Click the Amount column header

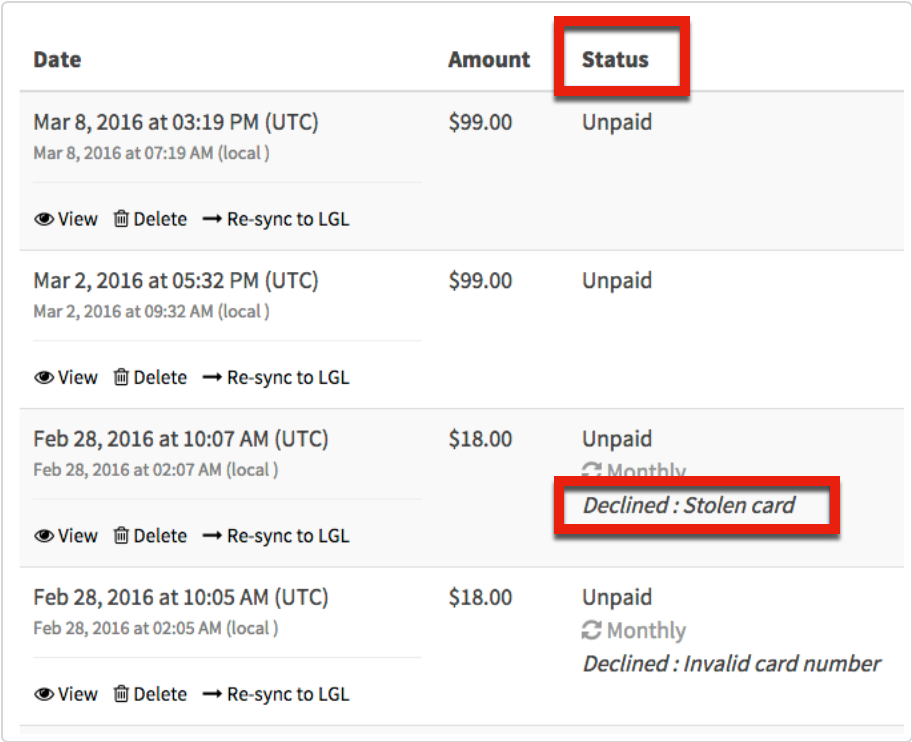489,59
